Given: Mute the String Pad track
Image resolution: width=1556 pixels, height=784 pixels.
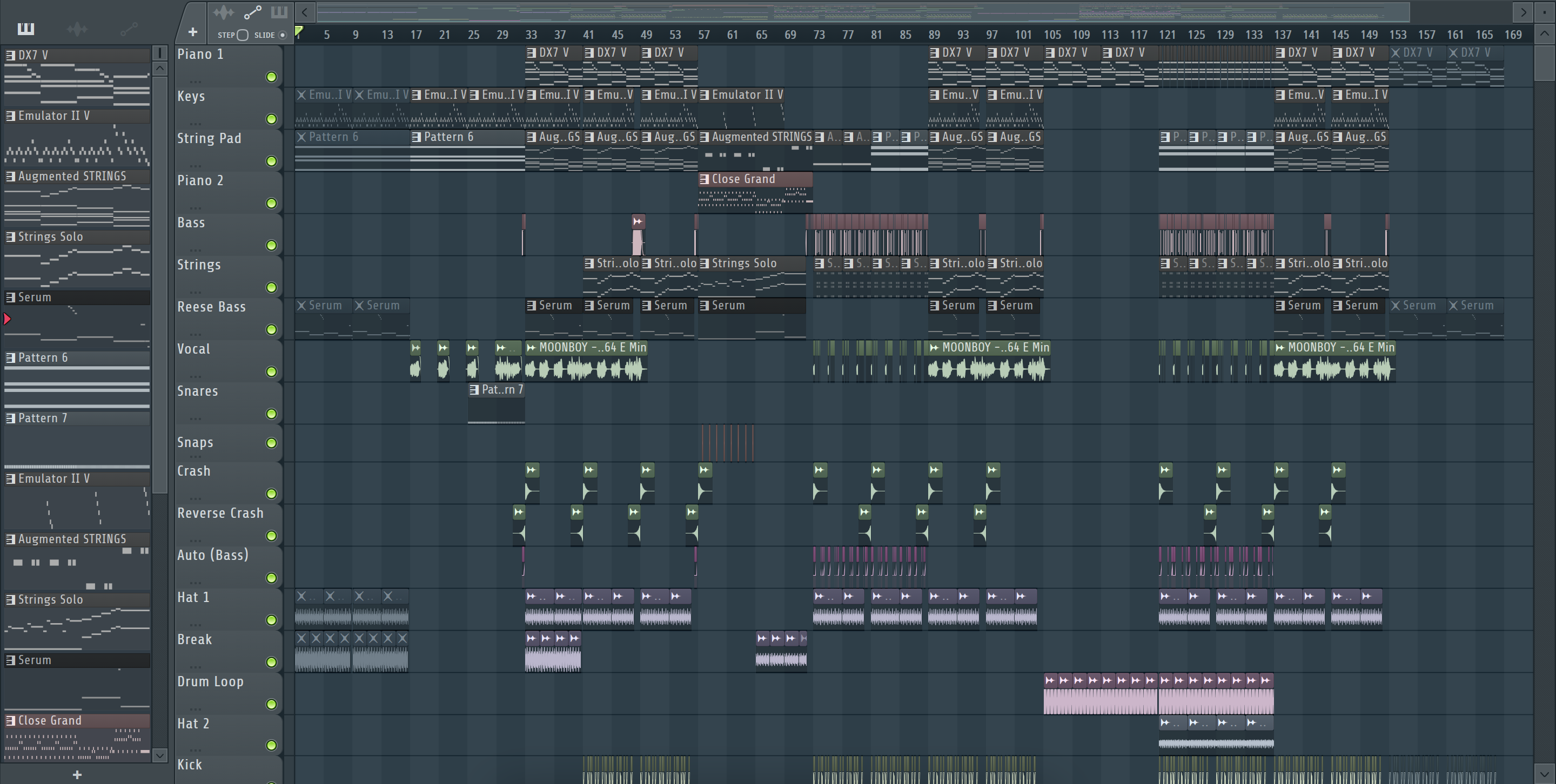Looking at the screenshot, I should 271,161.
